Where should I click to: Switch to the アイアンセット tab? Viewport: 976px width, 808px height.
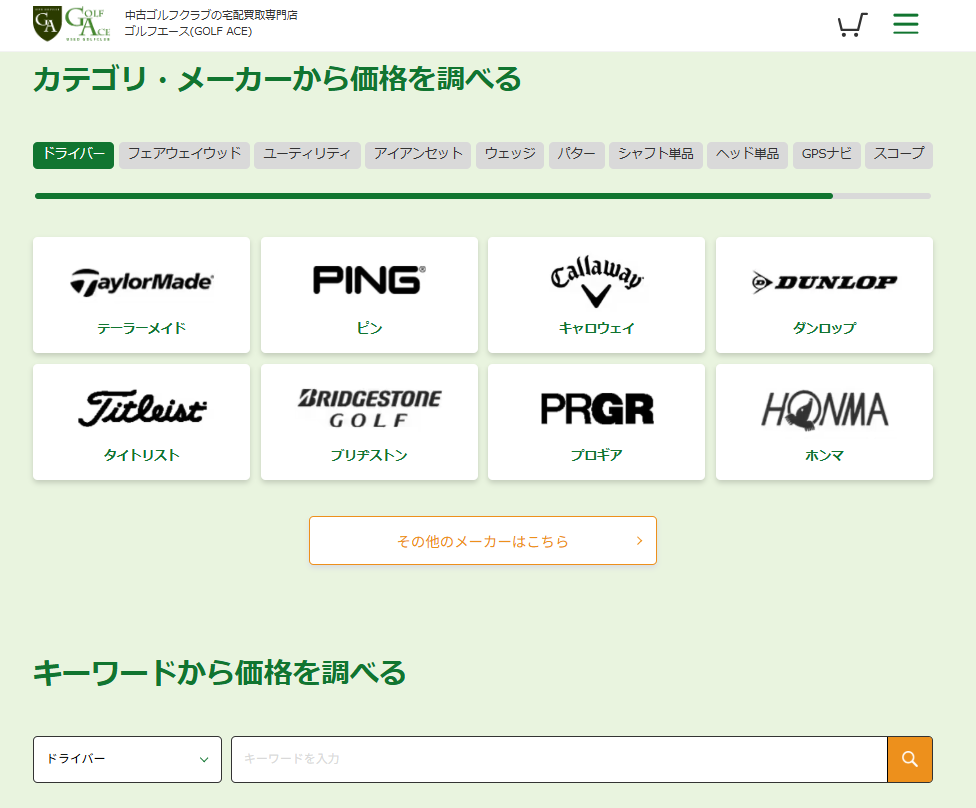click(418, 154)
